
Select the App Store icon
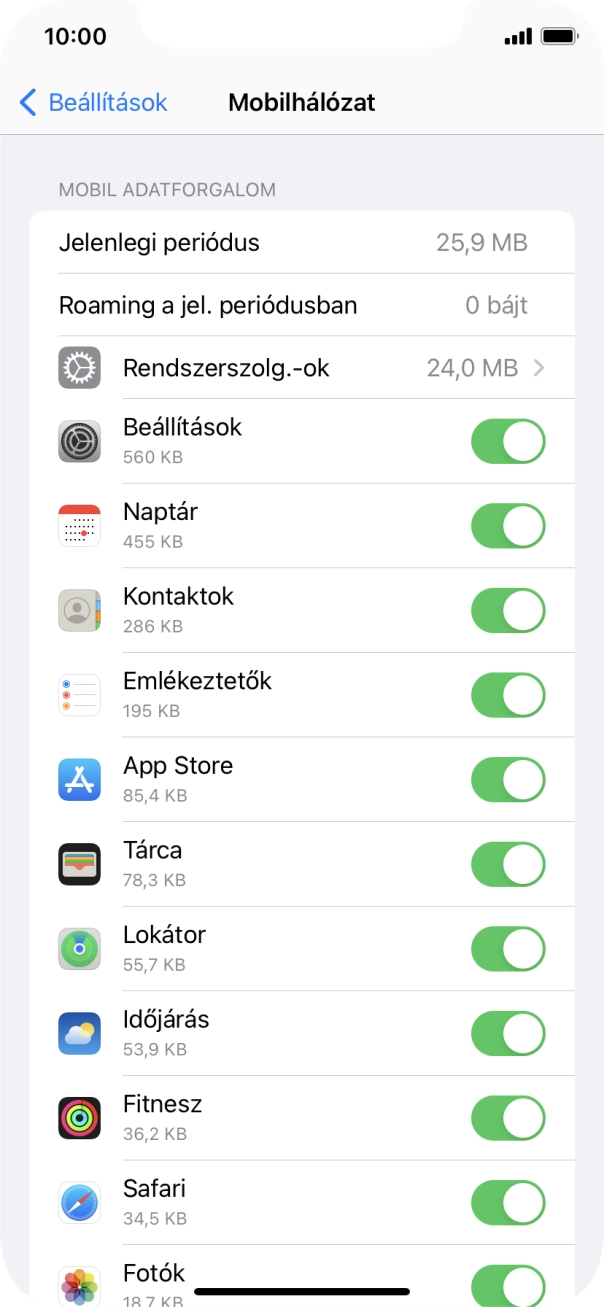point(79,779)
